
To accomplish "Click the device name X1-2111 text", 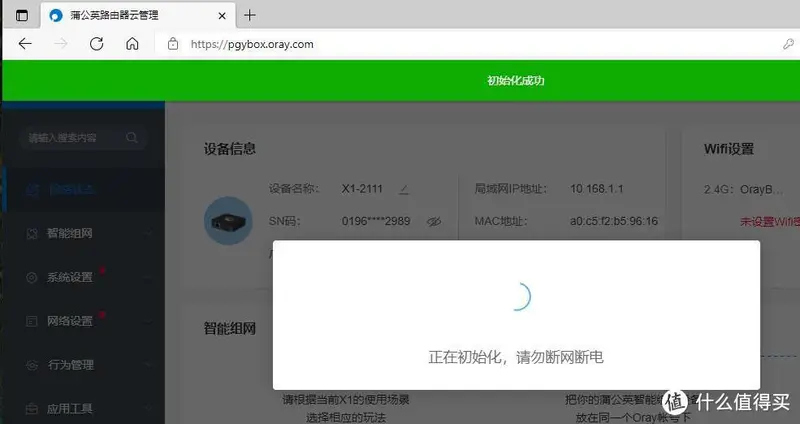I will point(362,189).
